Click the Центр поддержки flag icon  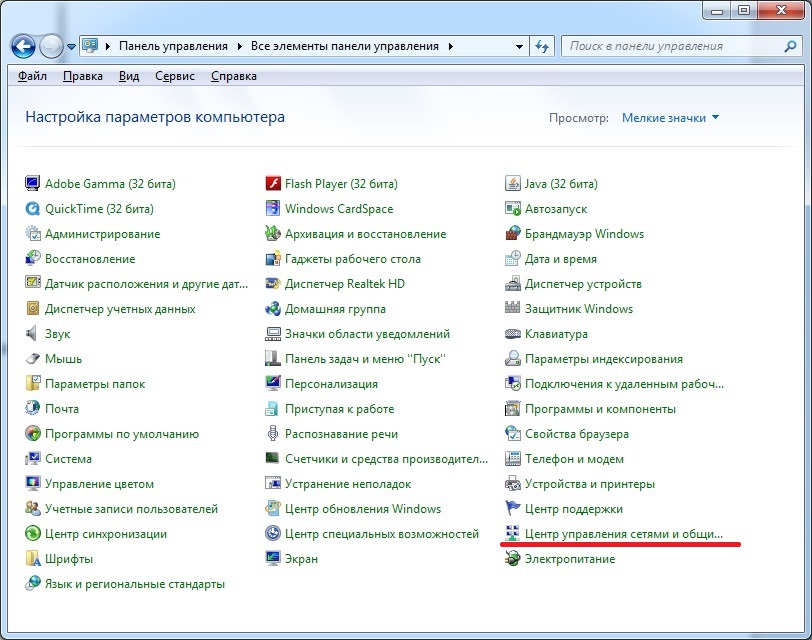(x=512, y=508)
